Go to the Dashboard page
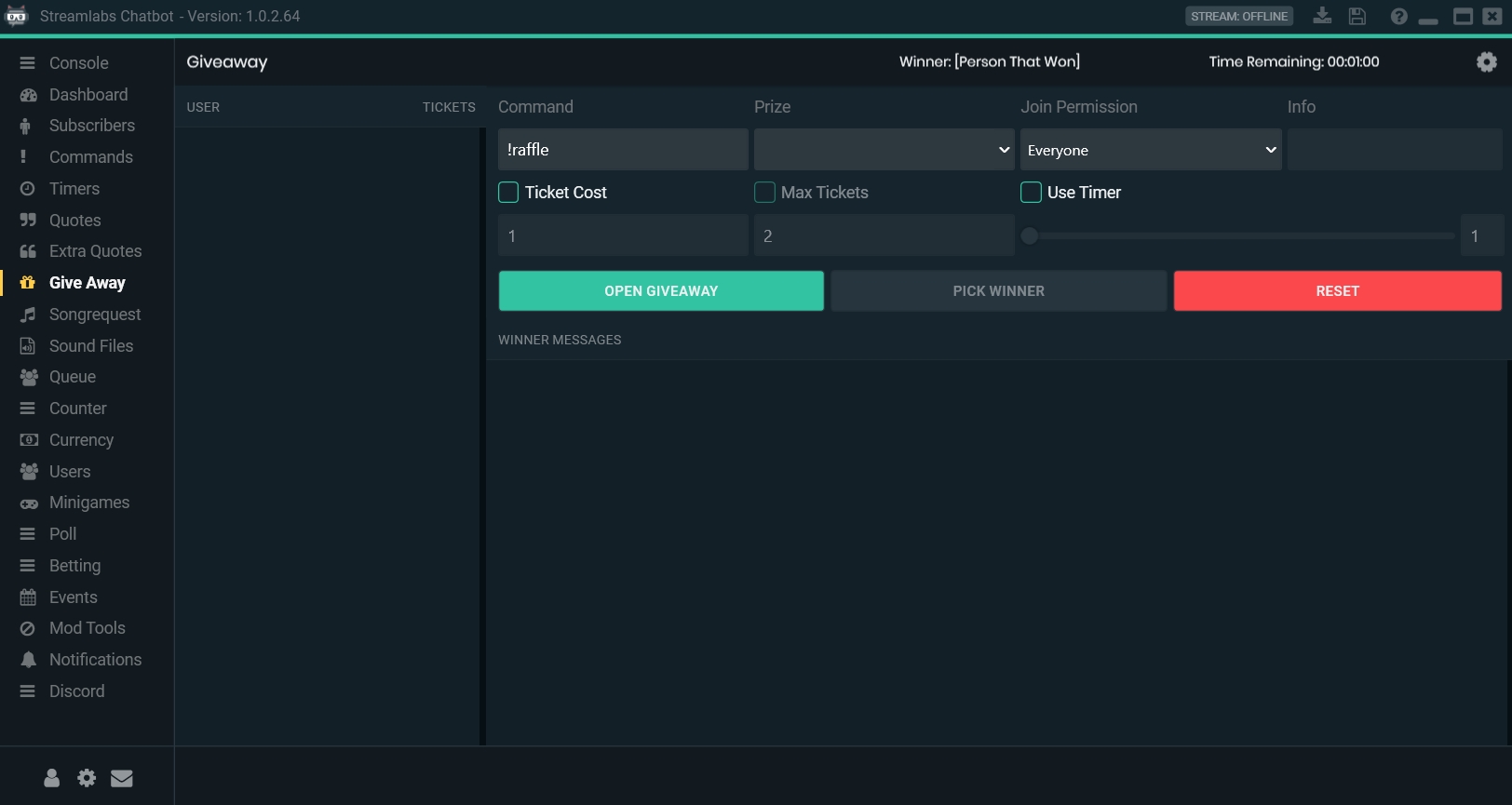Screen dimensions: 1512x805 (88, 95)
